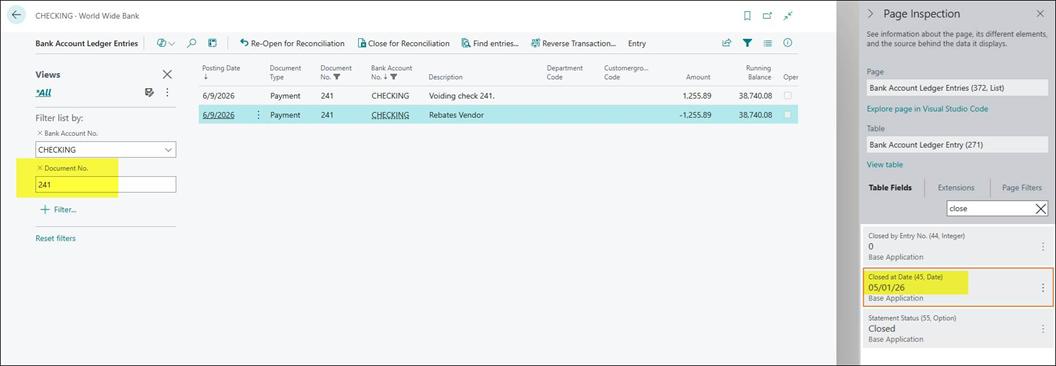The width and height of the screenshot is (1056, 366).
Task: Clear the 'close' search in Page Inspection
Action: click(x=1041, y=209)
